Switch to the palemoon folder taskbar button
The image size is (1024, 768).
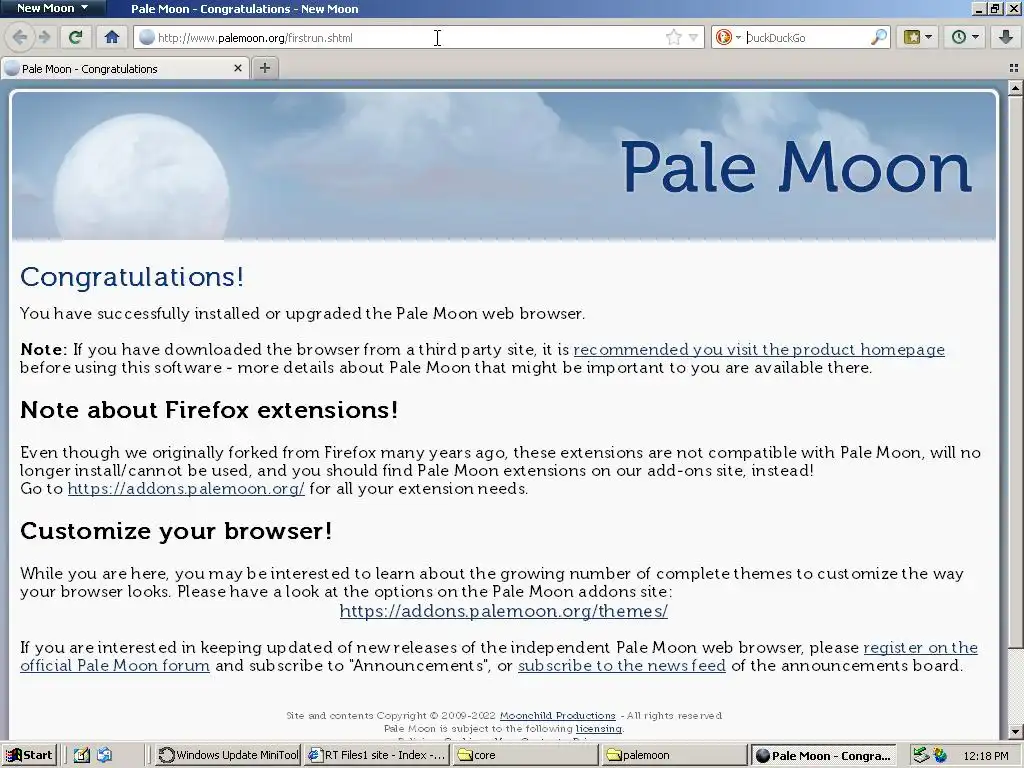click(x=675, y=755)
